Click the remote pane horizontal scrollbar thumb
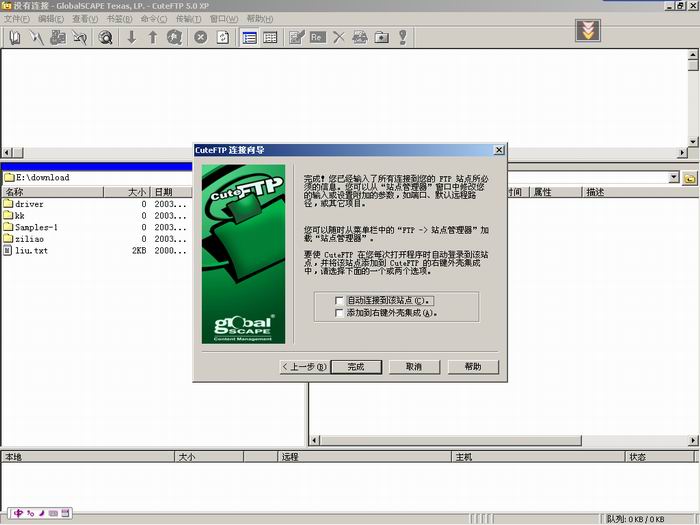The image size is (700, 525). tap(451, 441)
